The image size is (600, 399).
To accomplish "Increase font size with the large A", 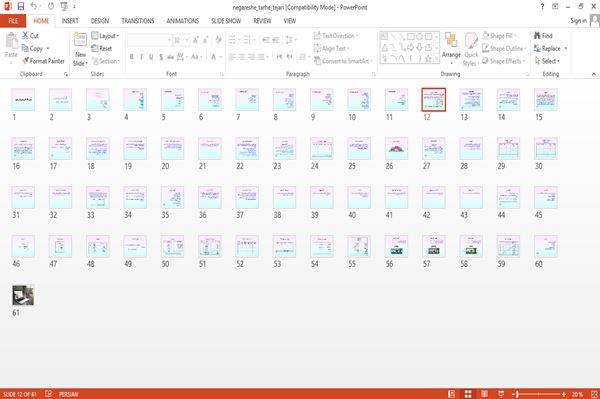I will (196, 40).
